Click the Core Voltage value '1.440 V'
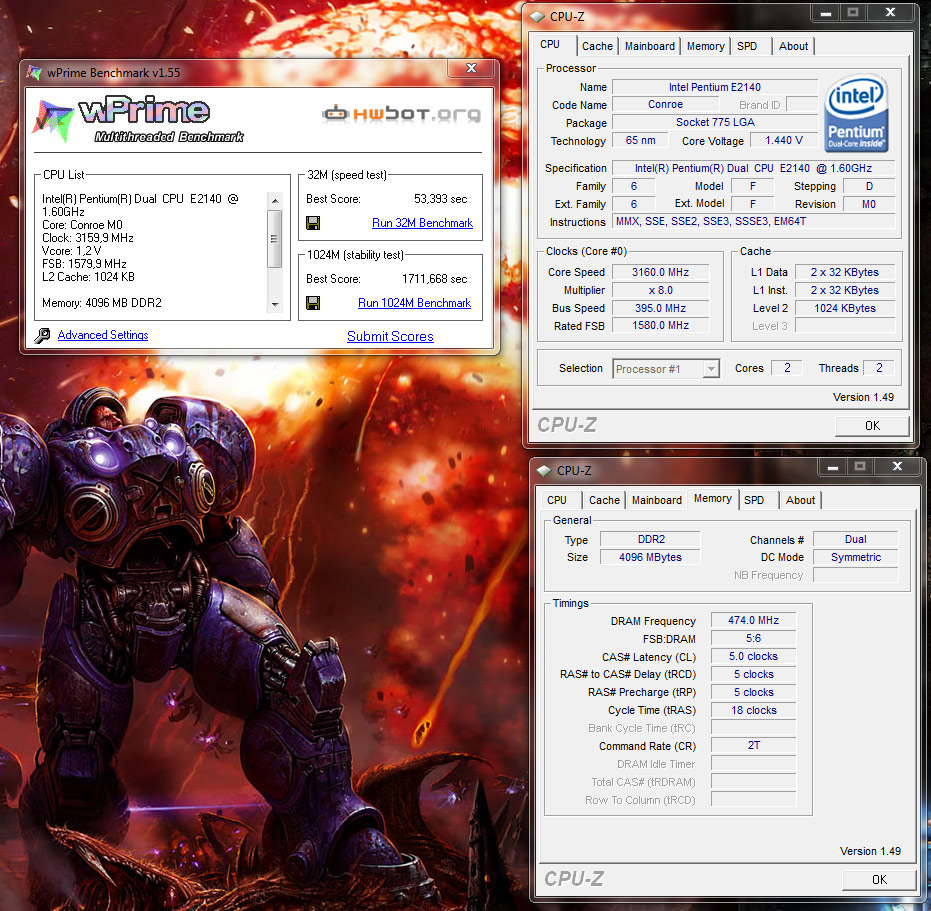 [x=784, y=140]
